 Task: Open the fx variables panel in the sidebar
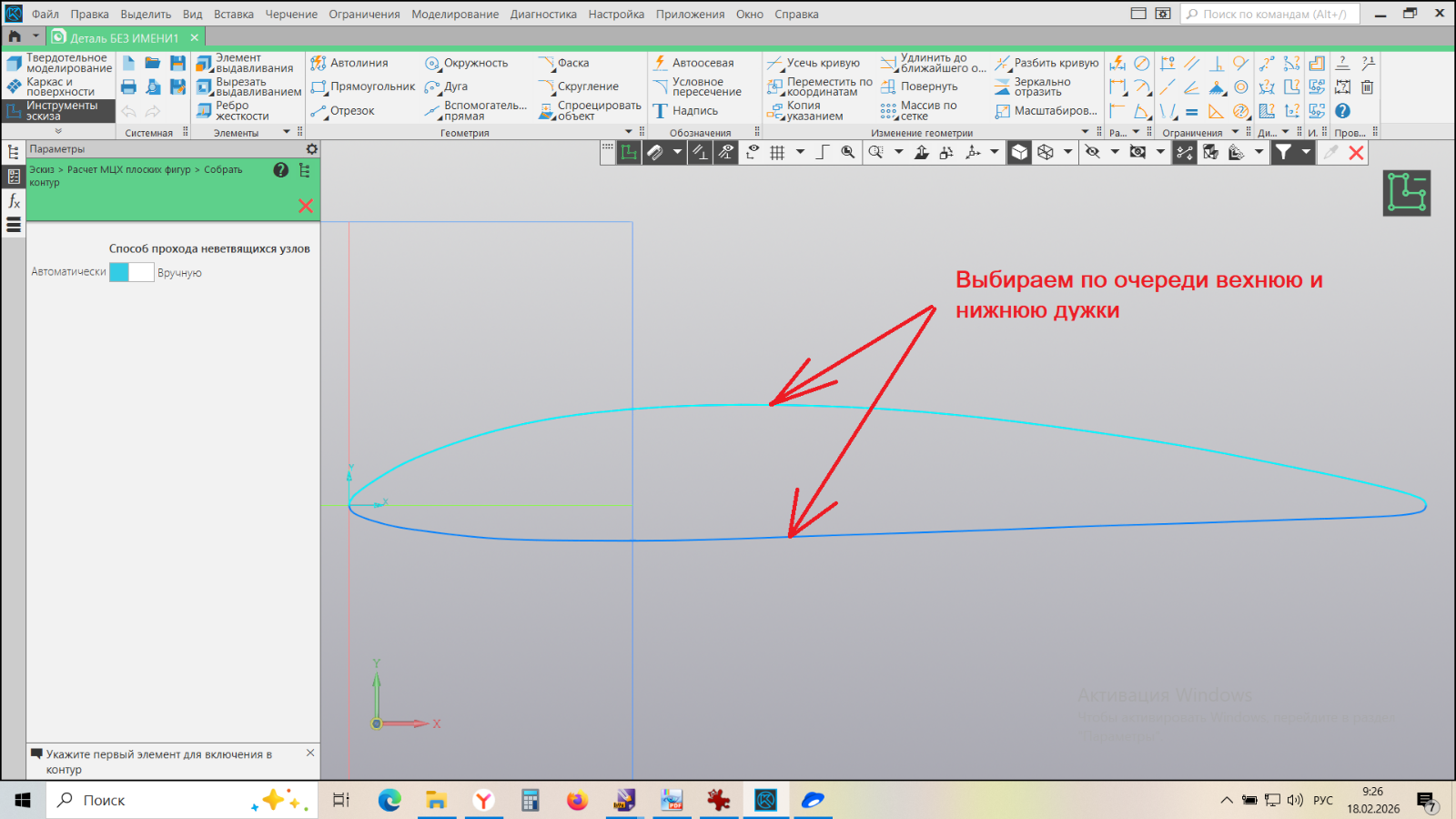click(14, 201)
